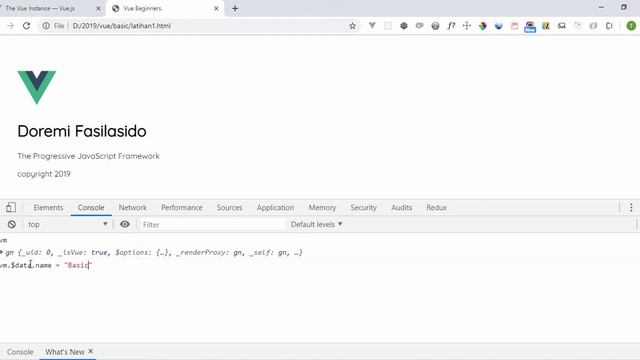Reload the page with the refresh icon
Image resolution: width=640 pixels, height=360 pixels.
[x=27, y=26]
